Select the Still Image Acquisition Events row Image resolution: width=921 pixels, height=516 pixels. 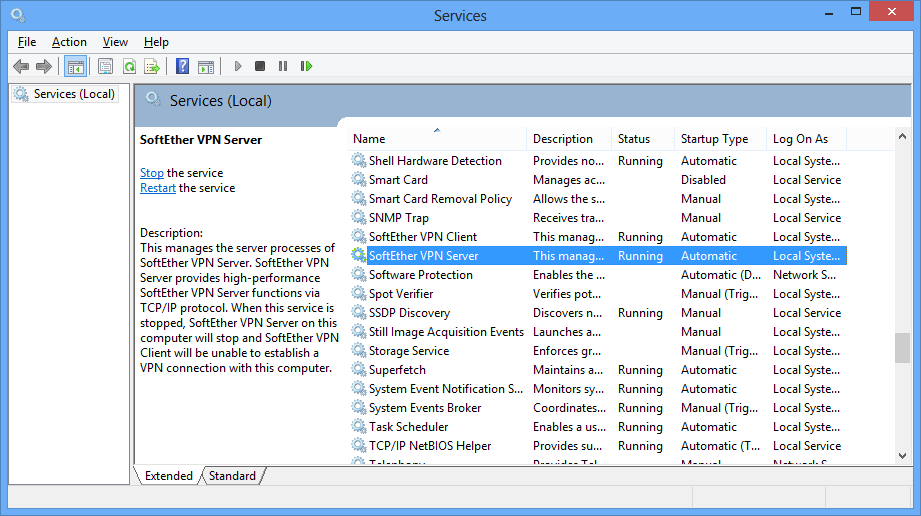598,331
